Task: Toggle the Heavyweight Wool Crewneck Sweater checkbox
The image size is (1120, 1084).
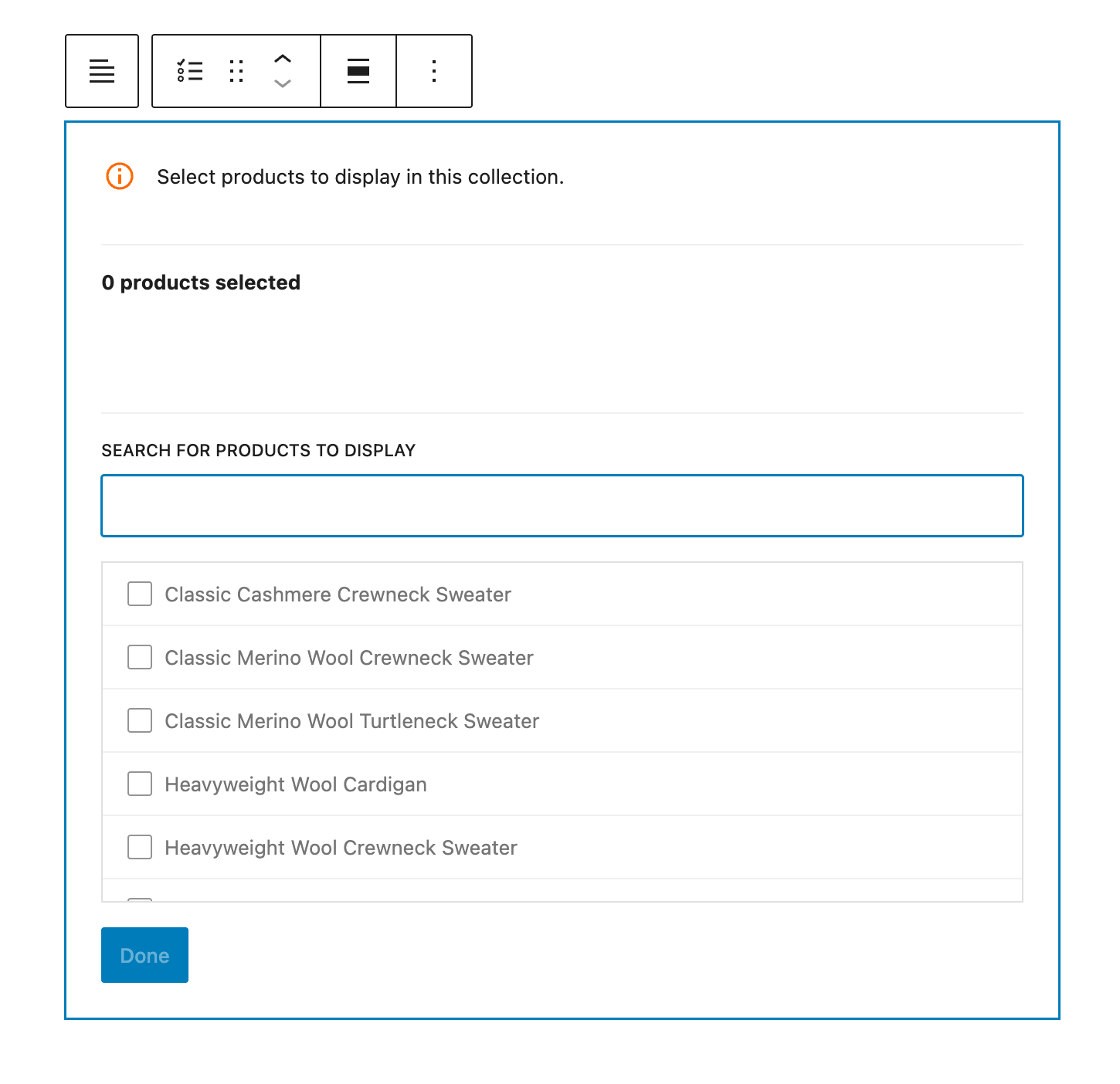Action: tap(140, 847)
